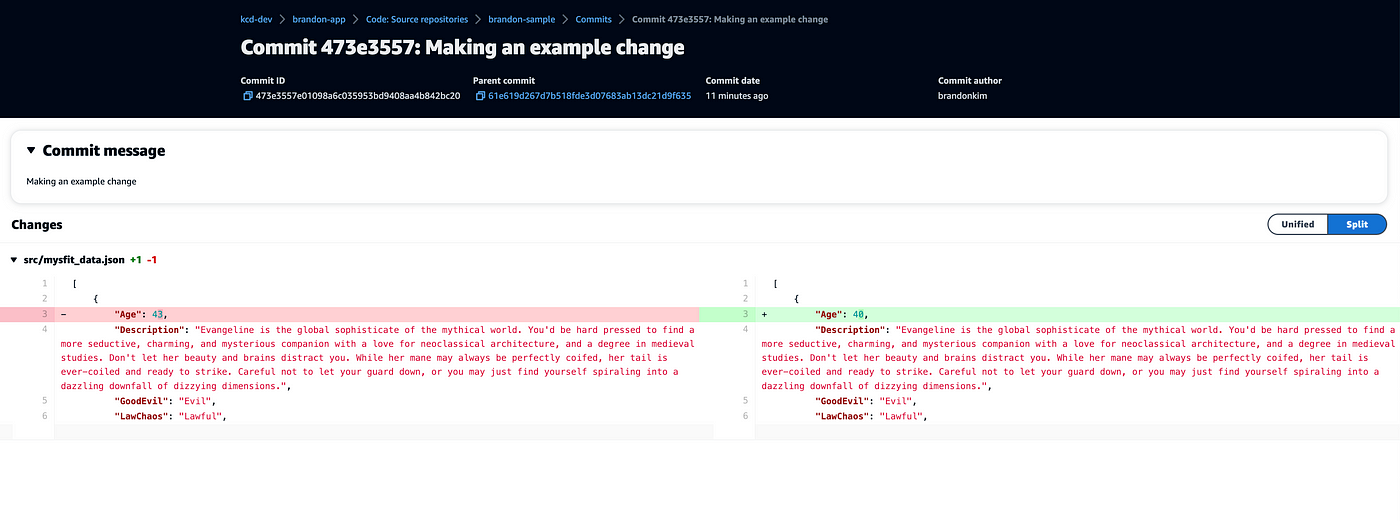Collapse the mysfit_data.json diff triangle

point(14,260)
